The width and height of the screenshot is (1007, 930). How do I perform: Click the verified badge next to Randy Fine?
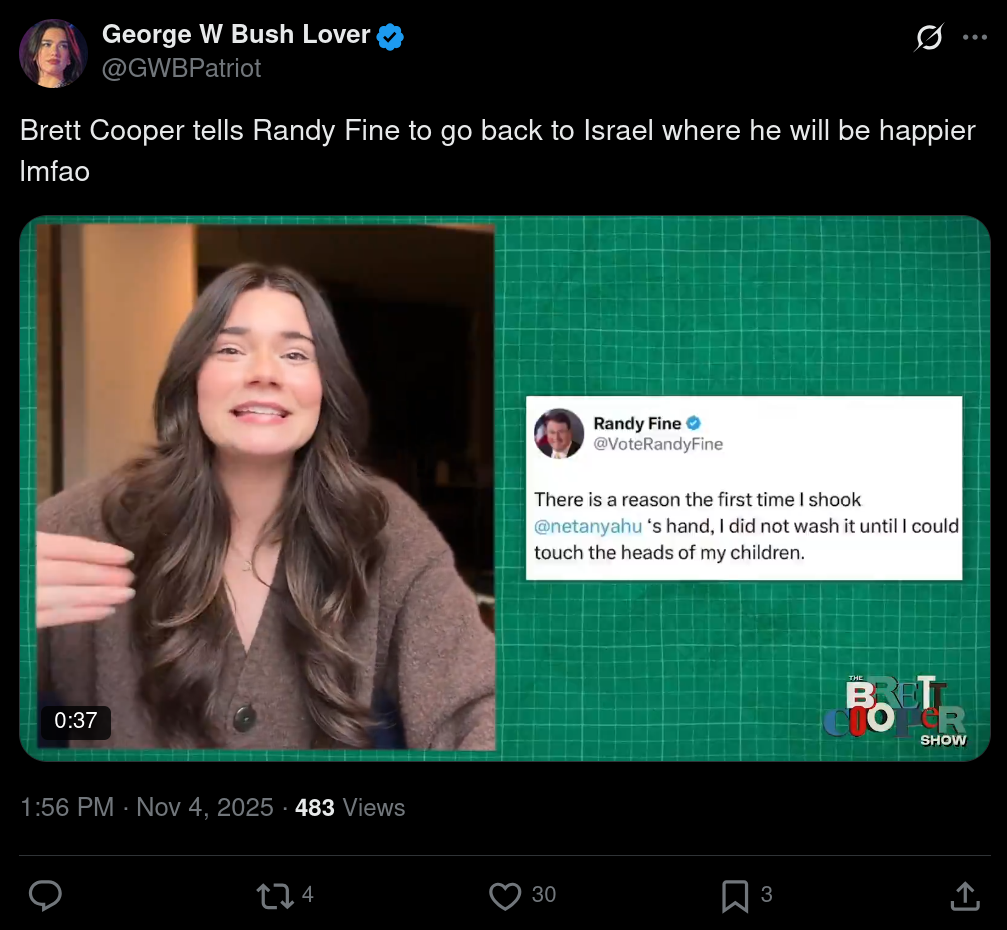pos(693,424)
